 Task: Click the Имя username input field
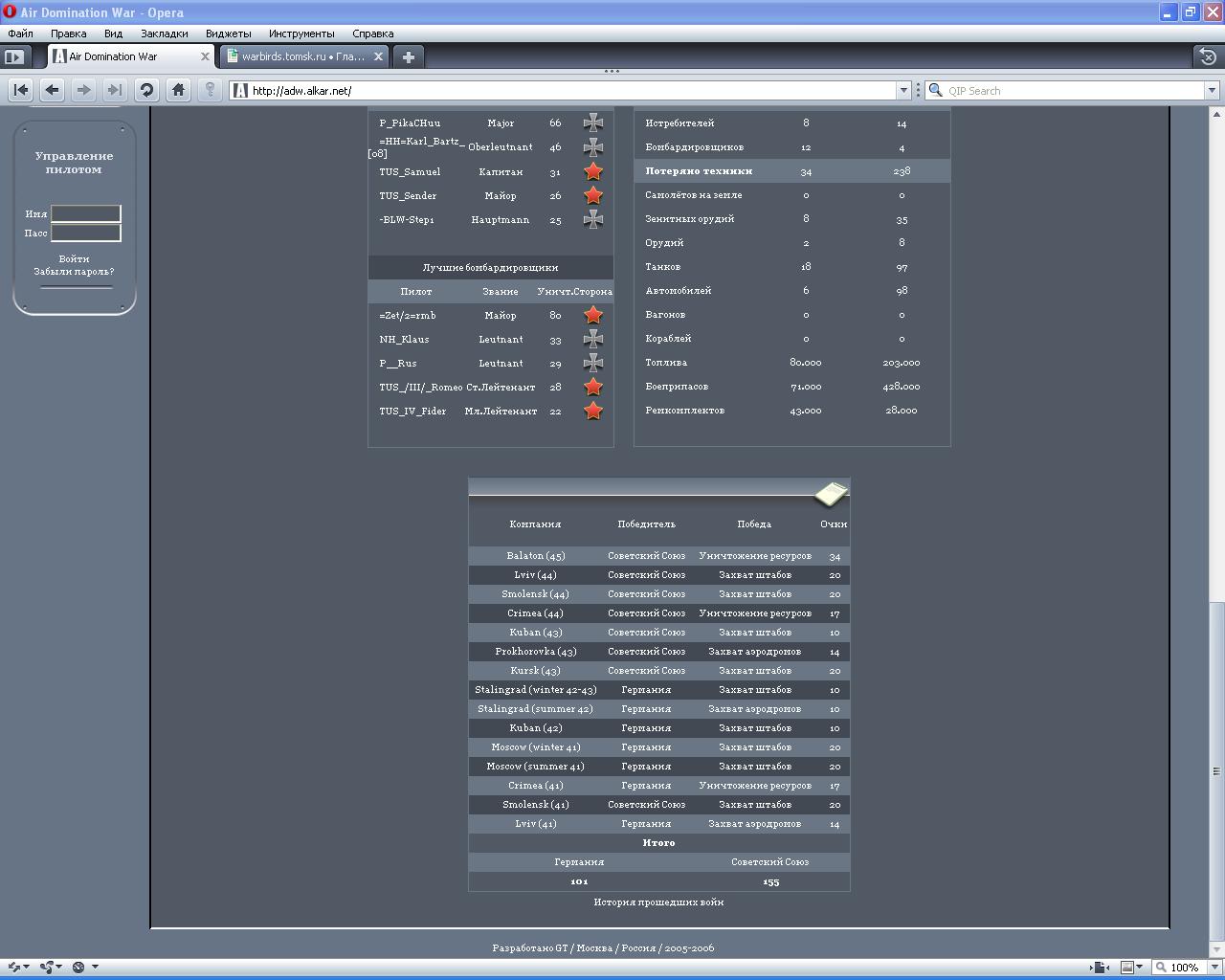85,213
